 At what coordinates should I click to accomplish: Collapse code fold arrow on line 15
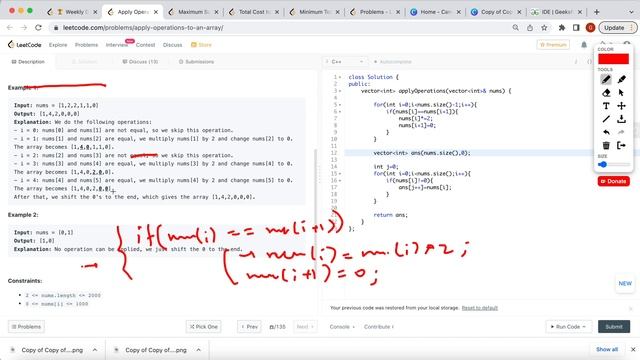340,173
